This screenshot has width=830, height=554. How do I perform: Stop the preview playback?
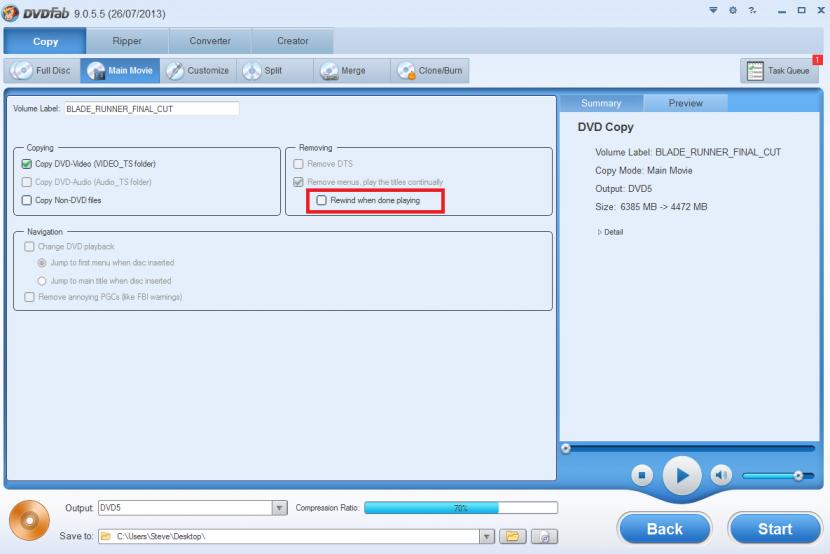tap(642, 475)
